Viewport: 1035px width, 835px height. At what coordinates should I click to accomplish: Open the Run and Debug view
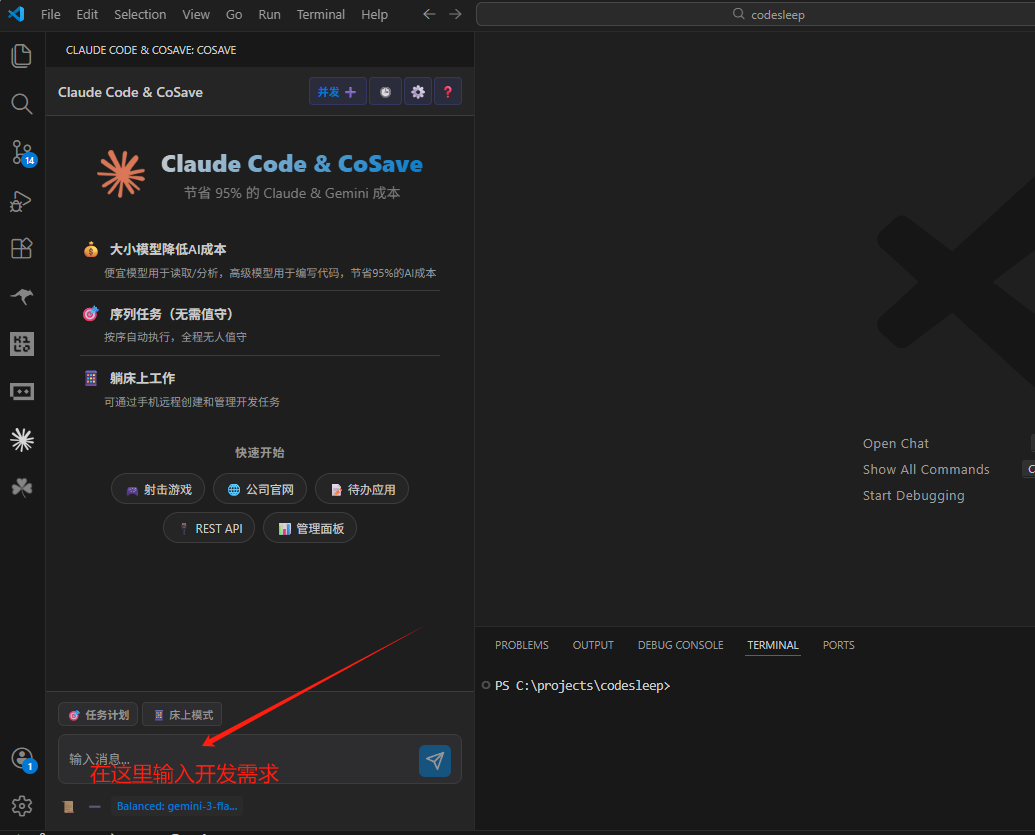(x=21, y=201)
